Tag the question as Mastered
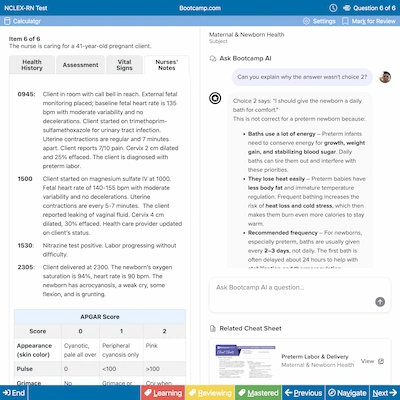 [x=258, y=393]
